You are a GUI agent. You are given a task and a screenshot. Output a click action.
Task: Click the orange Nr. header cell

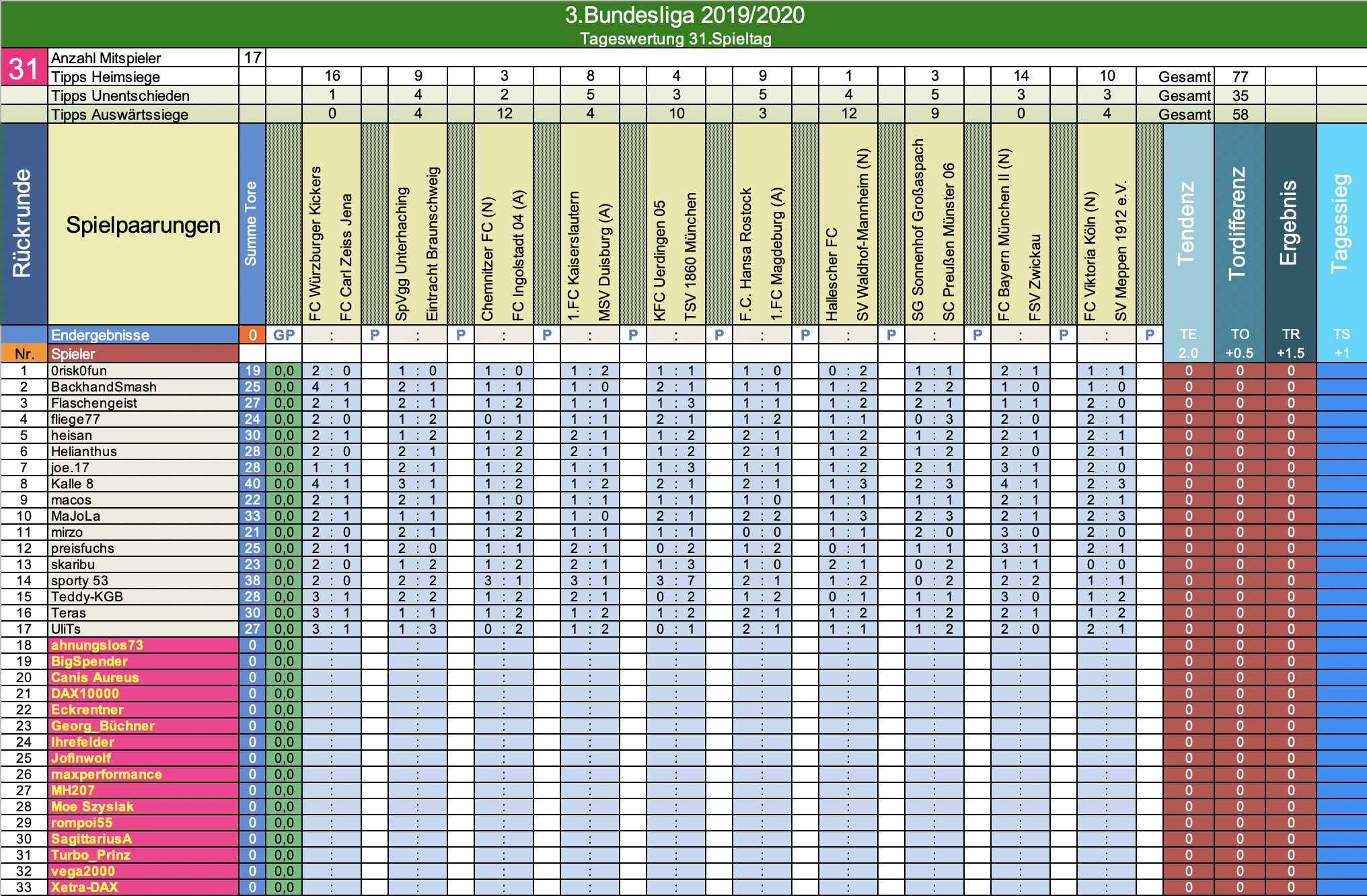click(x=24, y=354)
